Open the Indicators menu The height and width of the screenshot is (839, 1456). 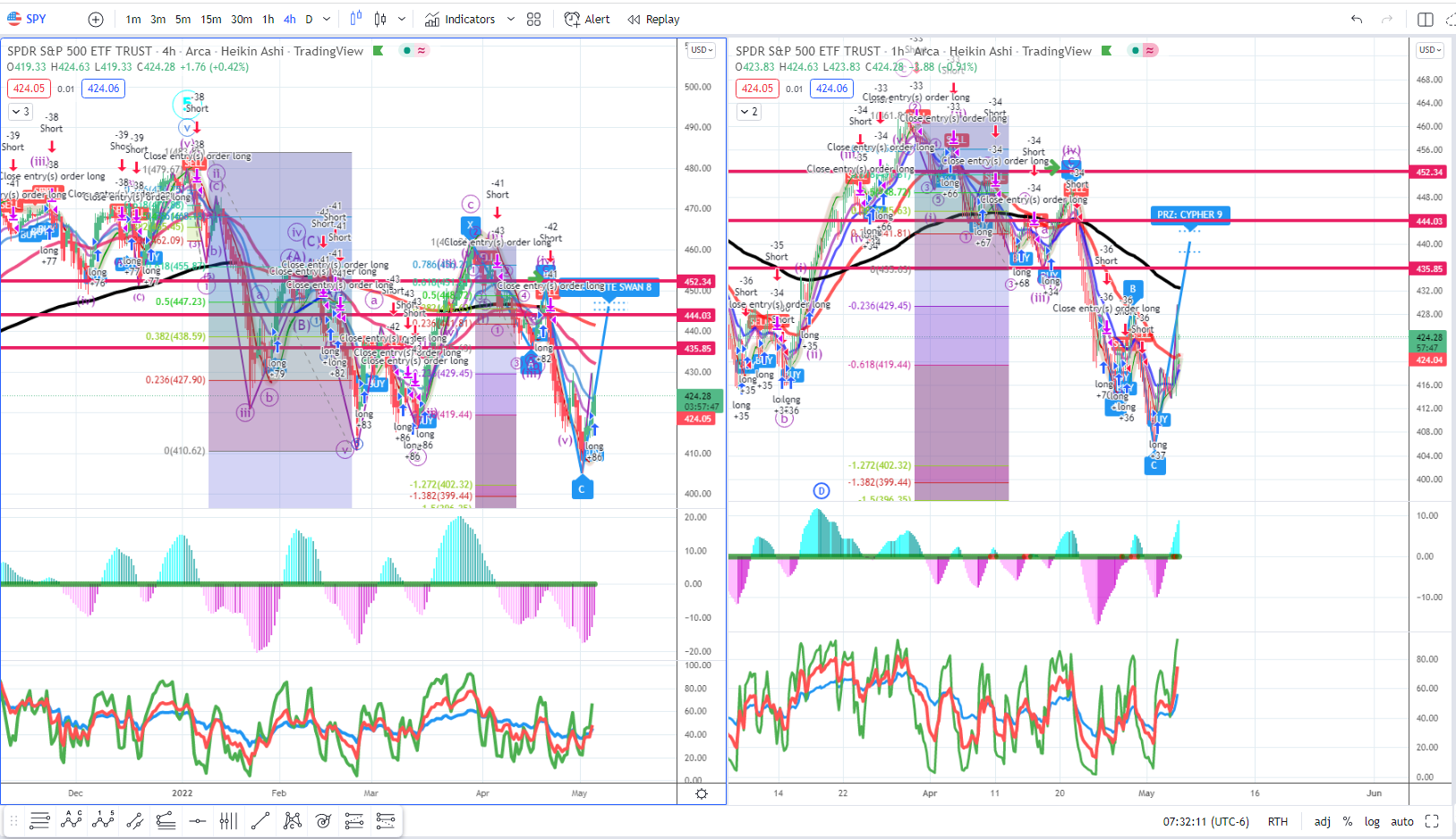[x=460, y=20]
